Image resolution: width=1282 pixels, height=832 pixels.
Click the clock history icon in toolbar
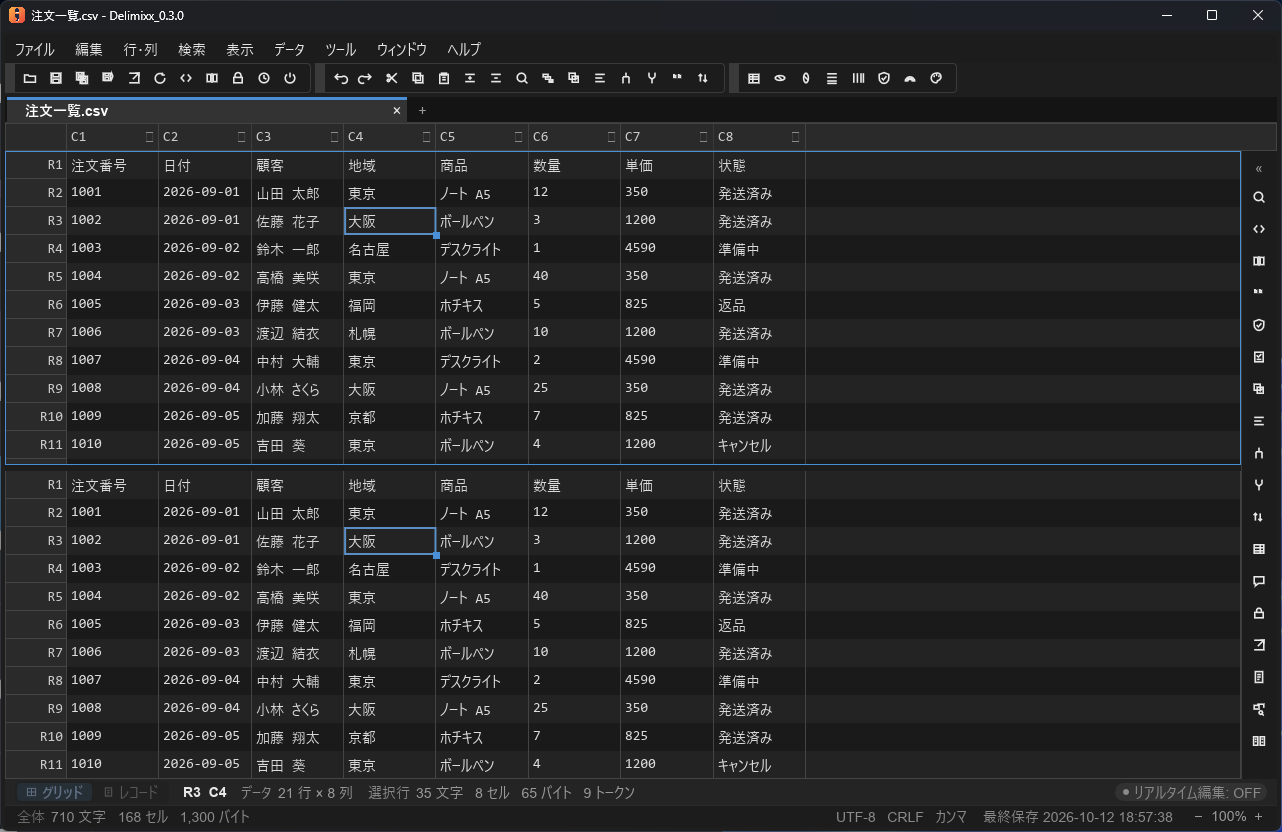click(x=264, y=78)
